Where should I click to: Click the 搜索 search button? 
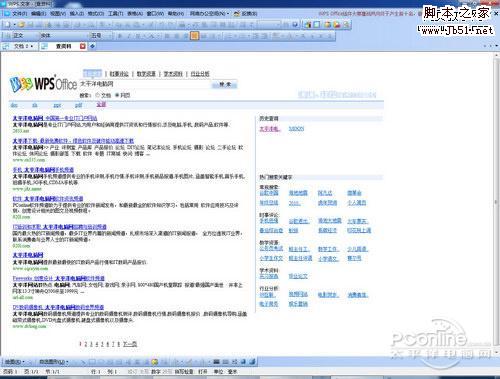coord(225,85)
